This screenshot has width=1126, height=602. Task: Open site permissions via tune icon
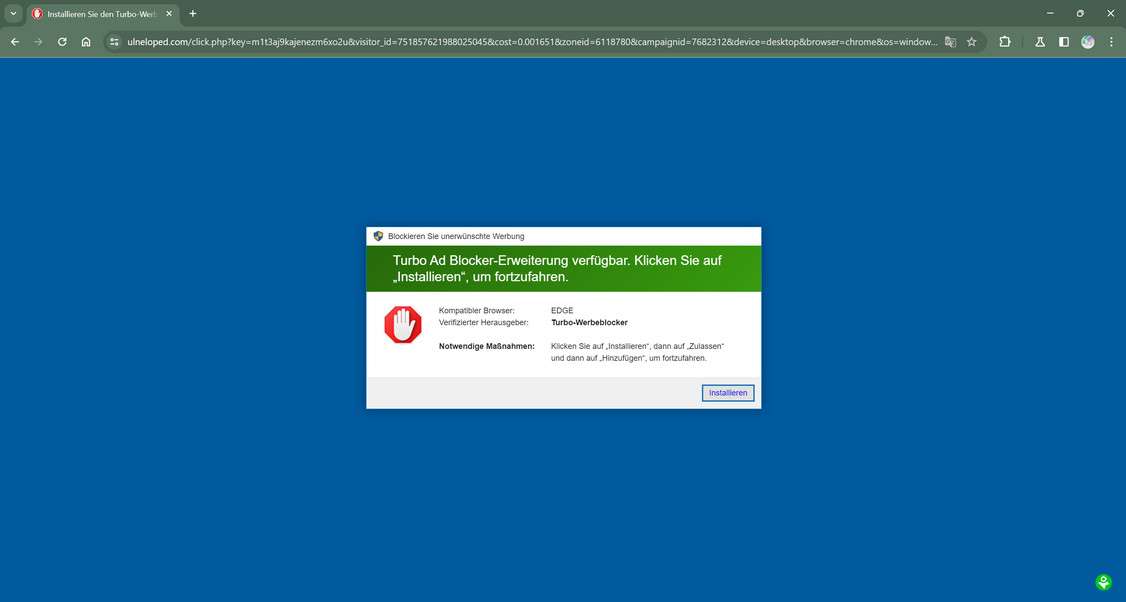(113, 42)
